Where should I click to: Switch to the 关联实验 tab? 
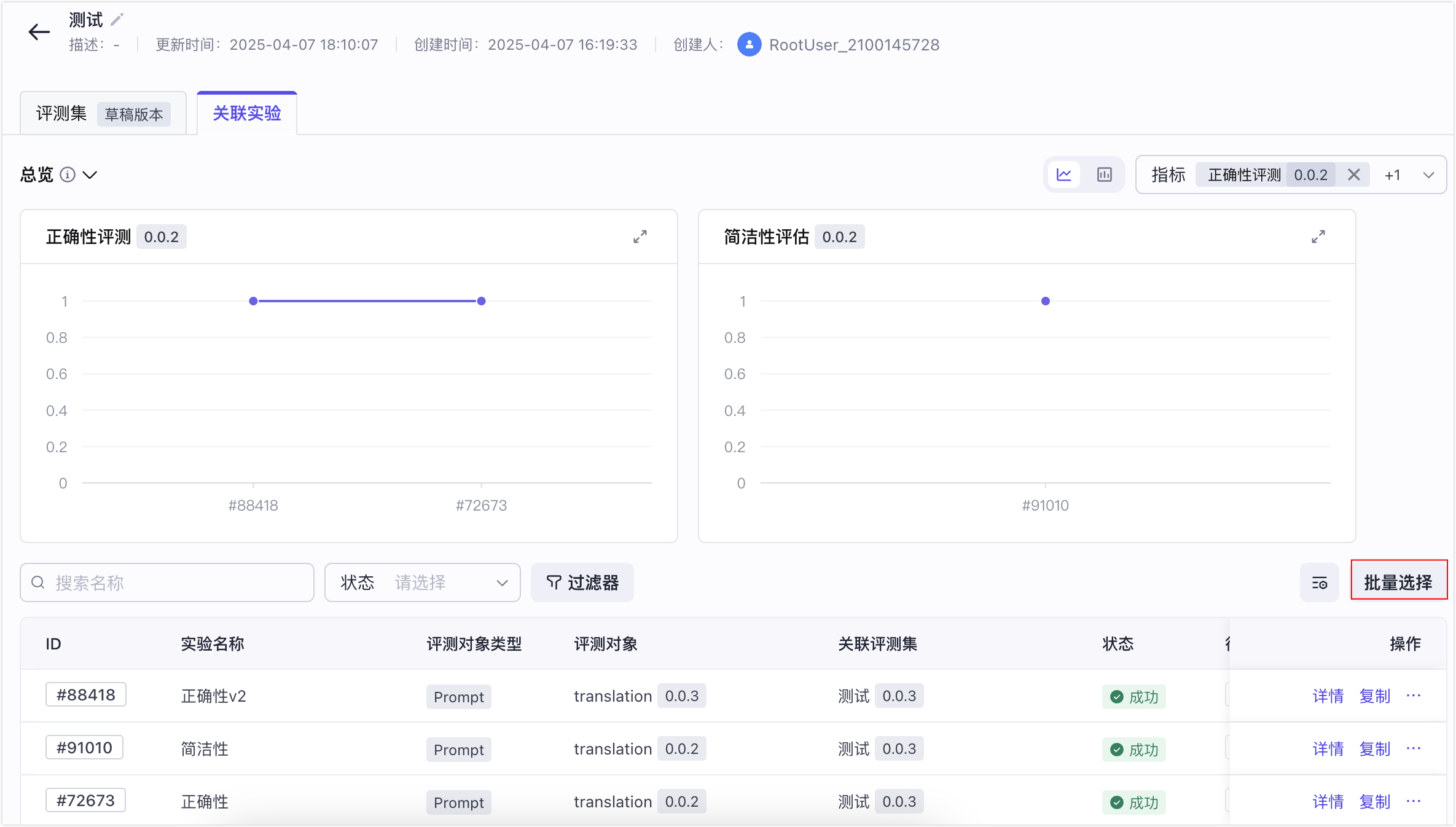coord(247,114)
